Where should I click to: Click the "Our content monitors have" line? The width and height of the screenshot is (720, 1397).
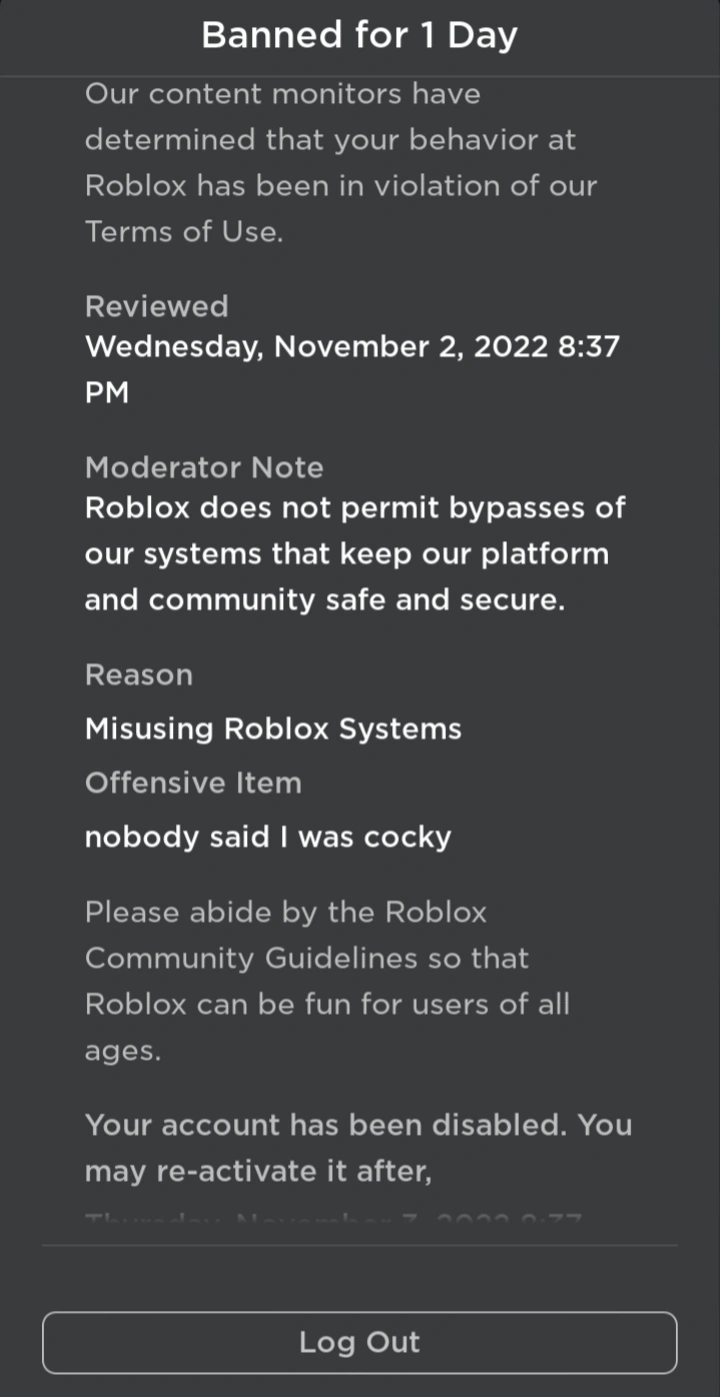(282, 94)
